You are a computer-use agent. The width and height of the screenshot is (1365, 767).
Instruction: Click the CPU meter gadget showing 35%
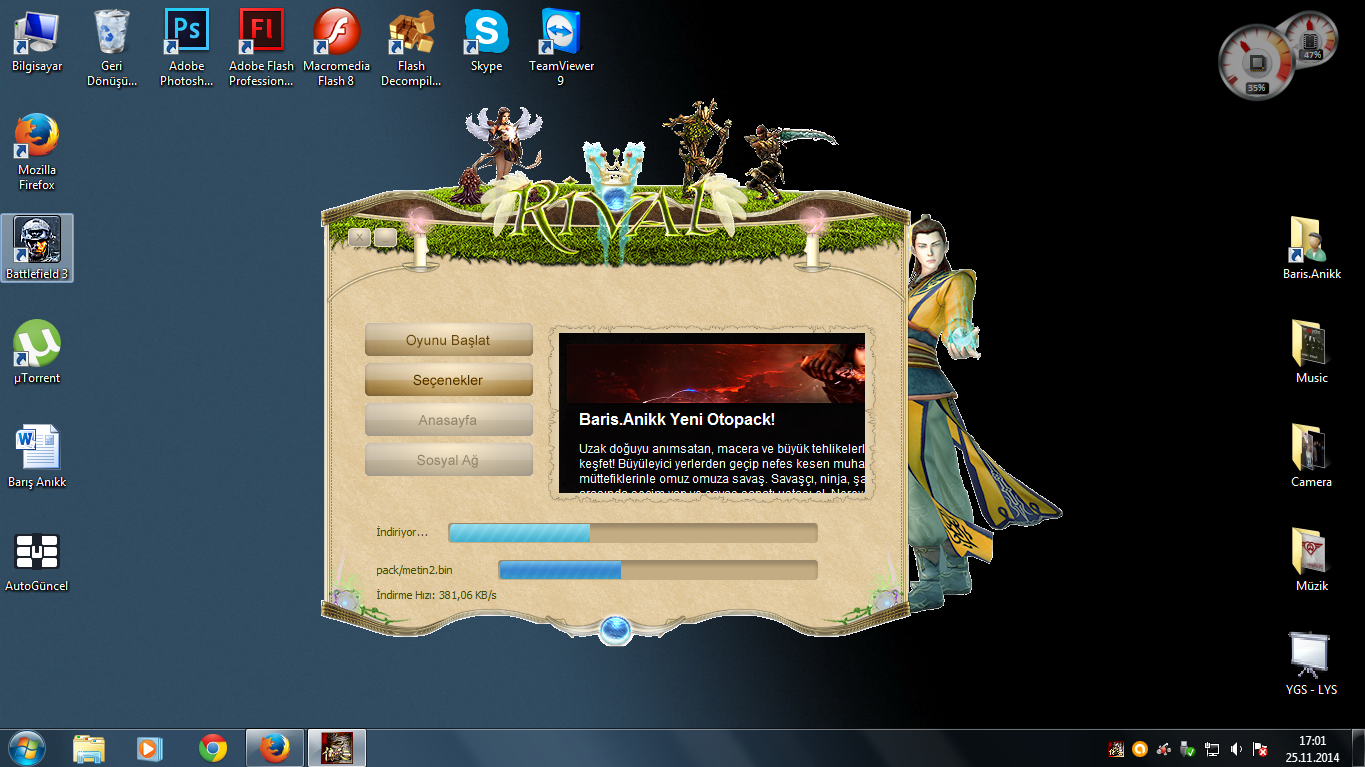coord(1256,62)
